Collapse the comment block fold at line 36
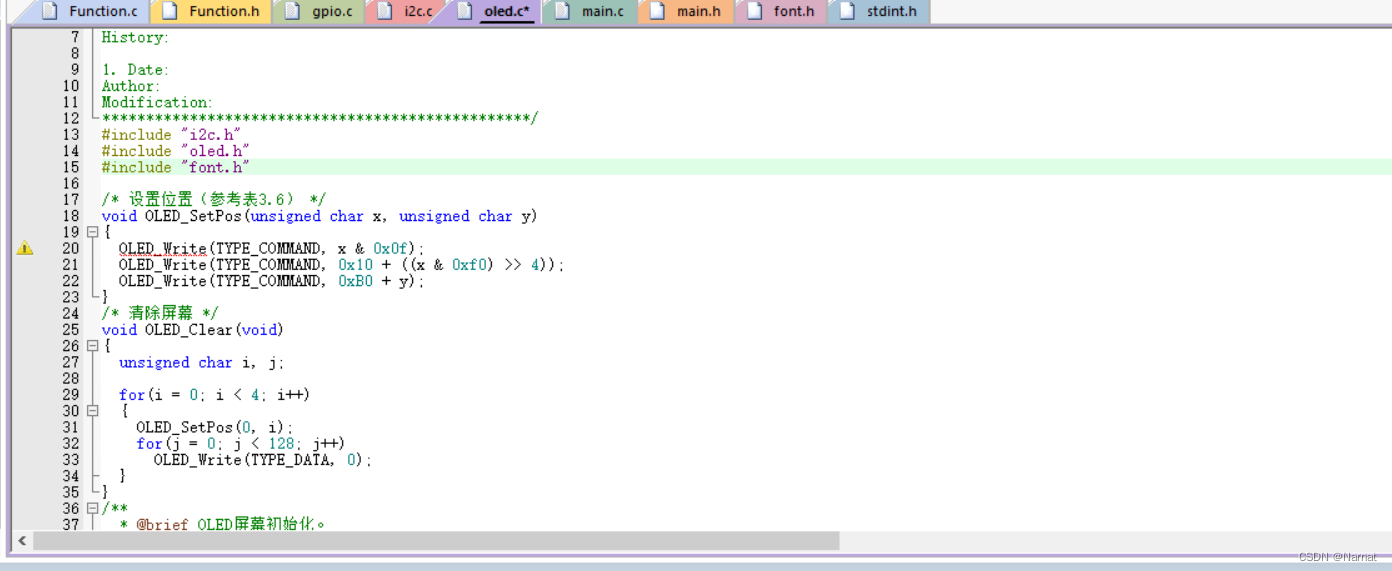Viewport: 1392px width, 571px height. tap(92, 508)
